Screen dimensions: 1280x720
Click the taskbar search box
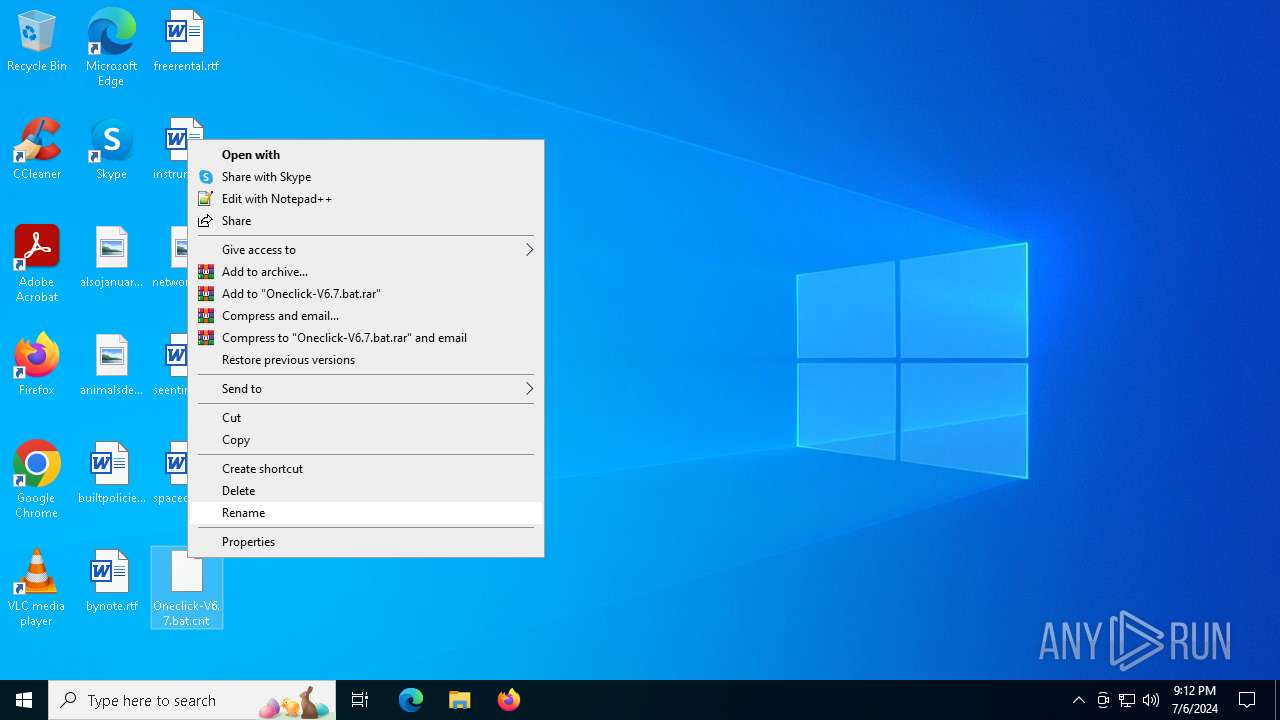[192, 700]
